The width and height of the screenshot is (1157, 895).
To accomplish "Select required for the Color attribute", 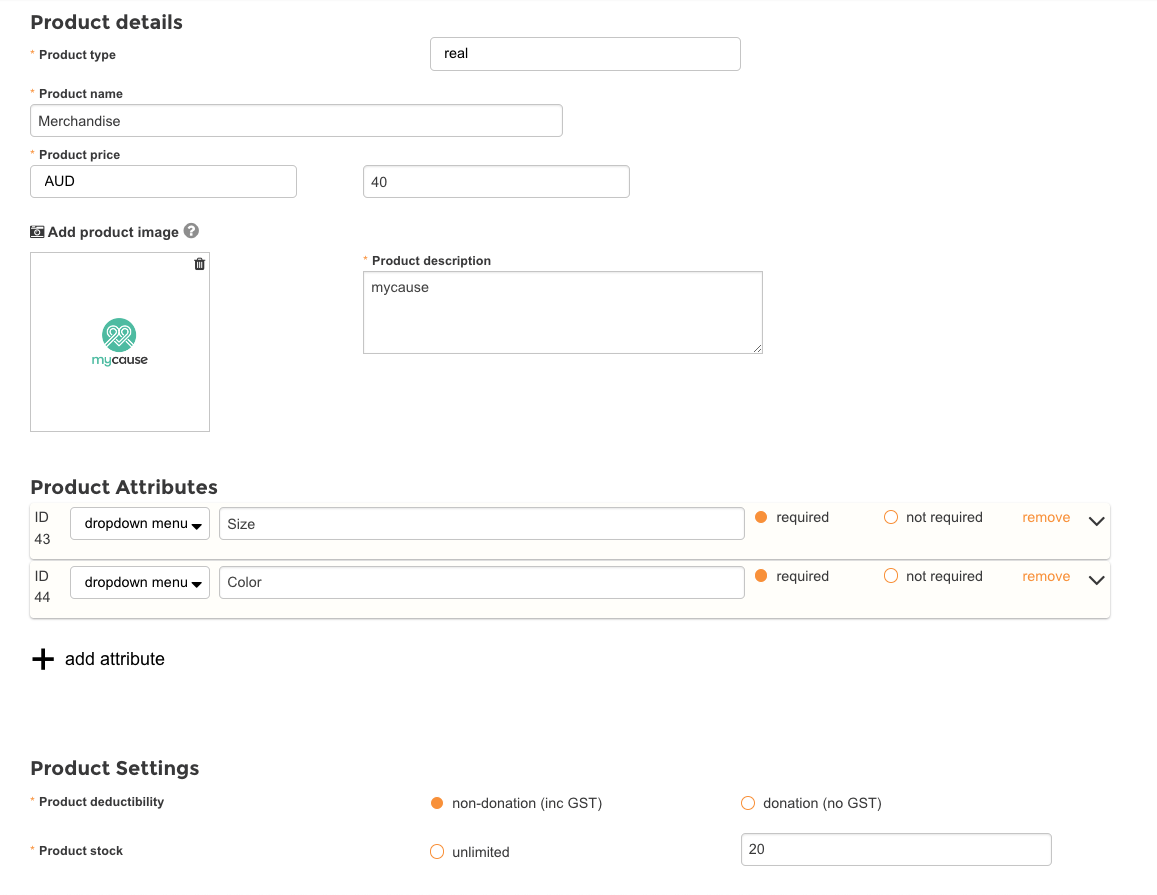I will point(761,576).
